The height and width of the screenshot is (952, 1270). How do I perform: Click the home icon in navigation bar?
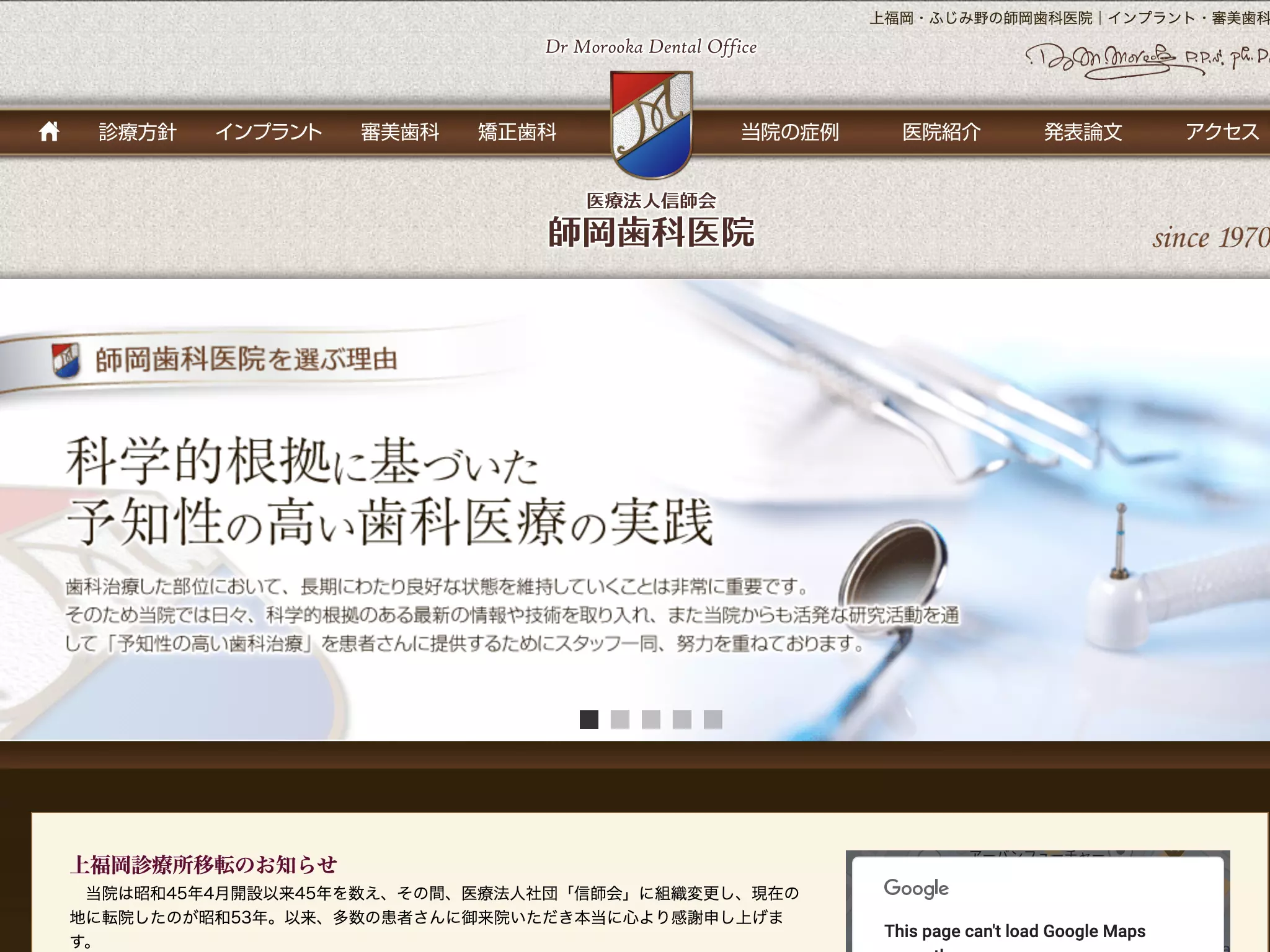49,131
